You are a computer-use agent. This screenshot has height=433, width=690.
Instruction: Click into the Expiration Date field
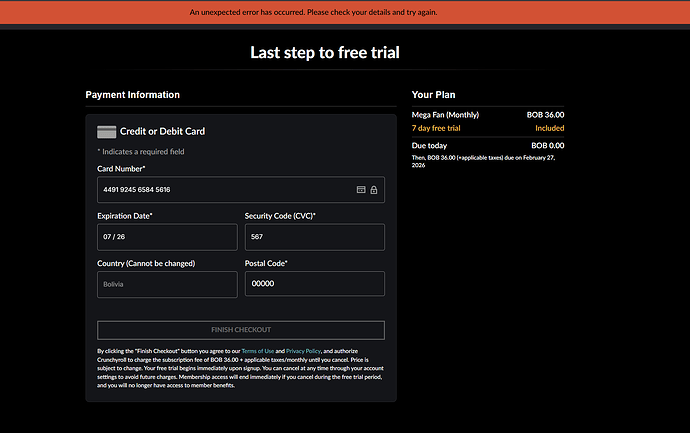167,237
